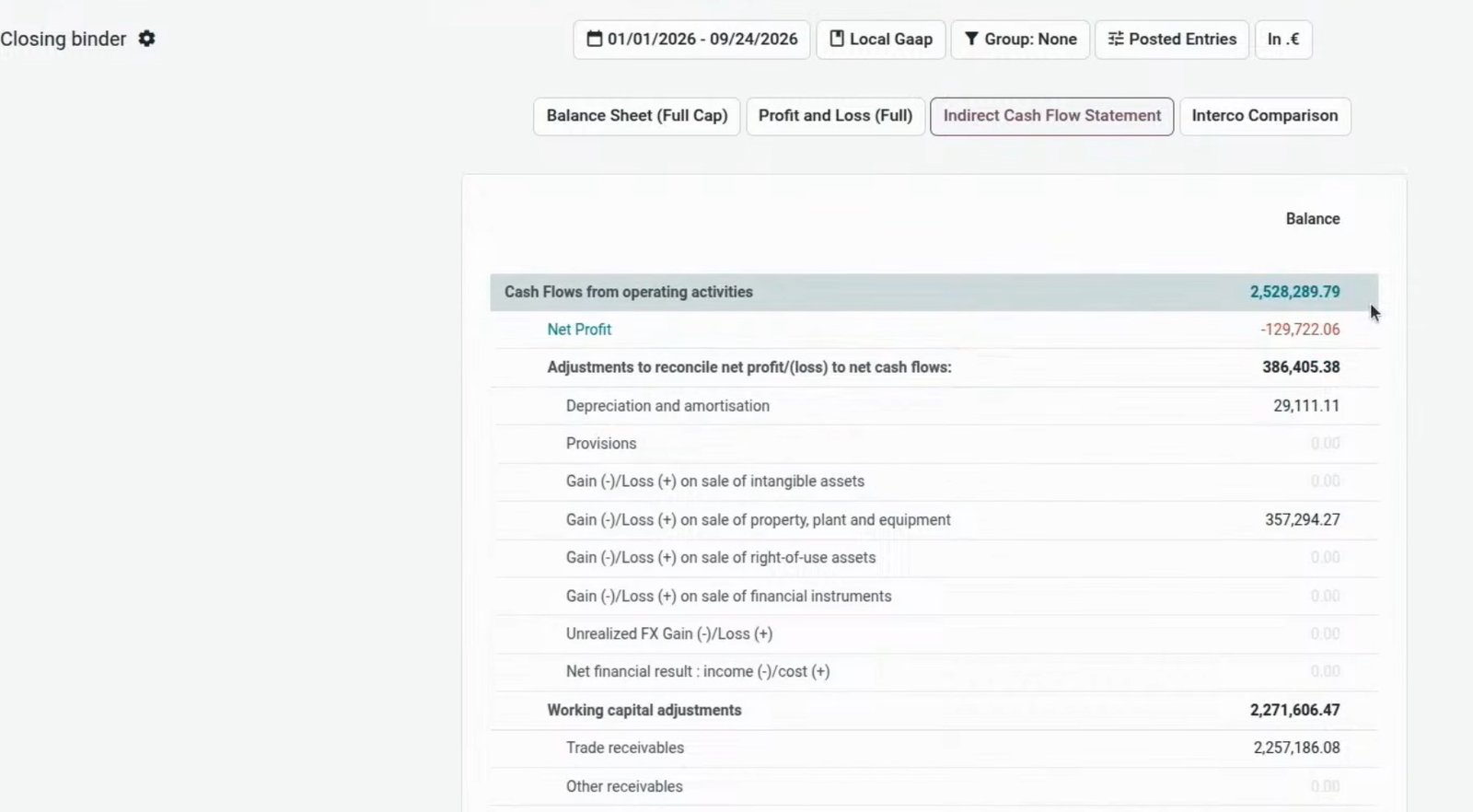1473x812 pixels.
Task: Switch to the Profit and Loss (Full) tab
Action: pyautogui.click(x=835, y=116)
